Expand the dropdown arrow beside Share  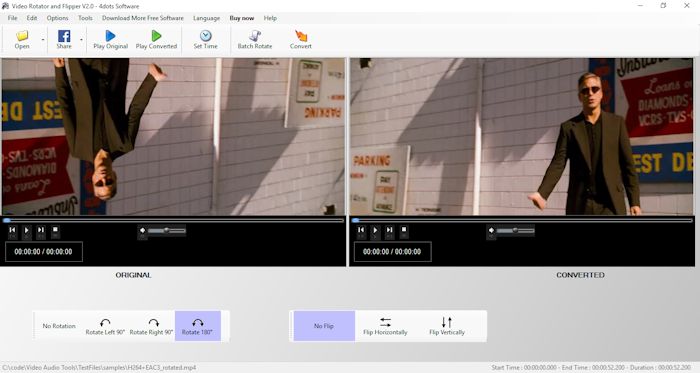coord(81,40)
